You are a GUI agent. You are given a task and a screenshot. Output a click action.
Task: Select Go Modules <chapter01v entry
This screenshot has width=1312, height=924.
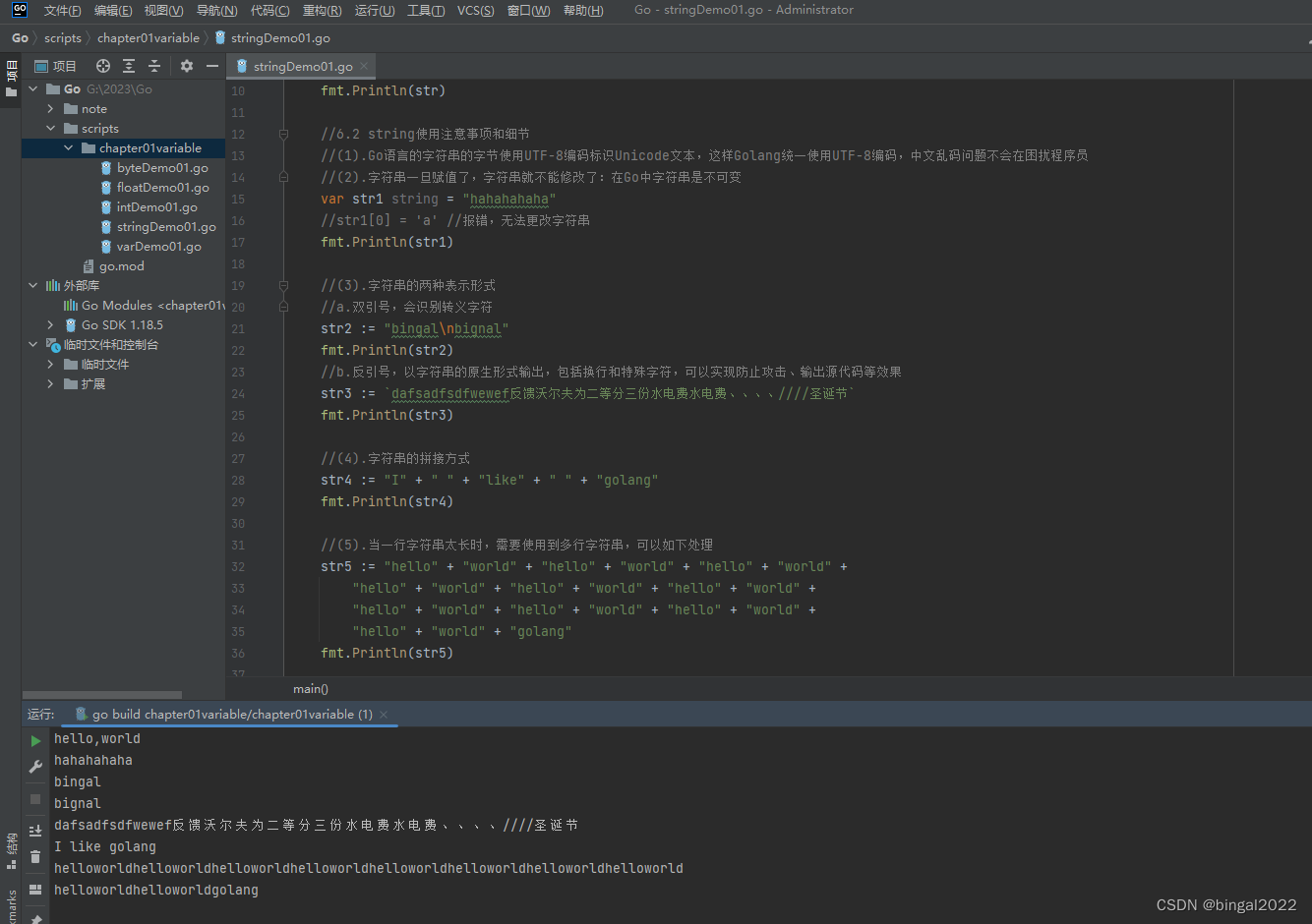pyautogui.click(x=145, y=306)
